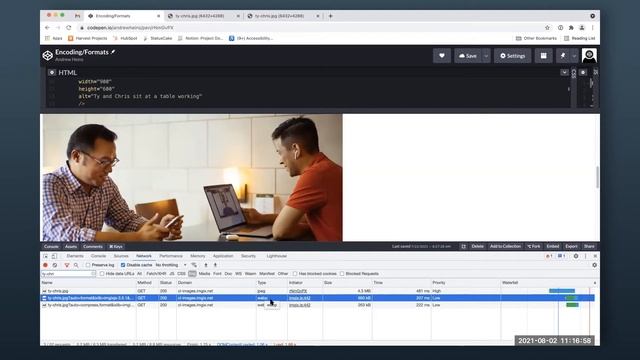Viewport: 640px width, 360px height.
Task: Toggle the network filter funnel icon
Action: (67, 265)
